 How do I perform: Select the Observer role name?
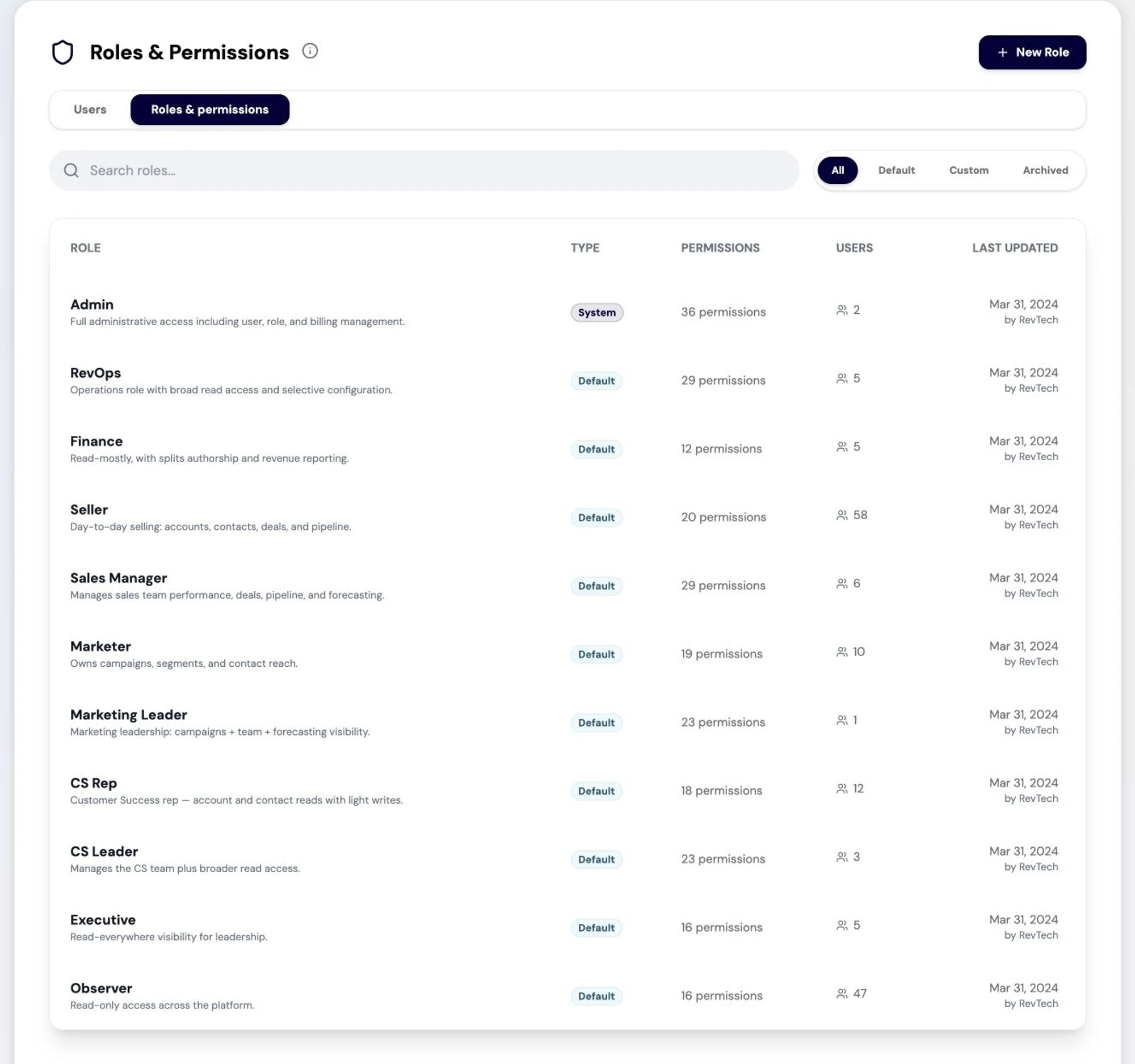[101, 988]
